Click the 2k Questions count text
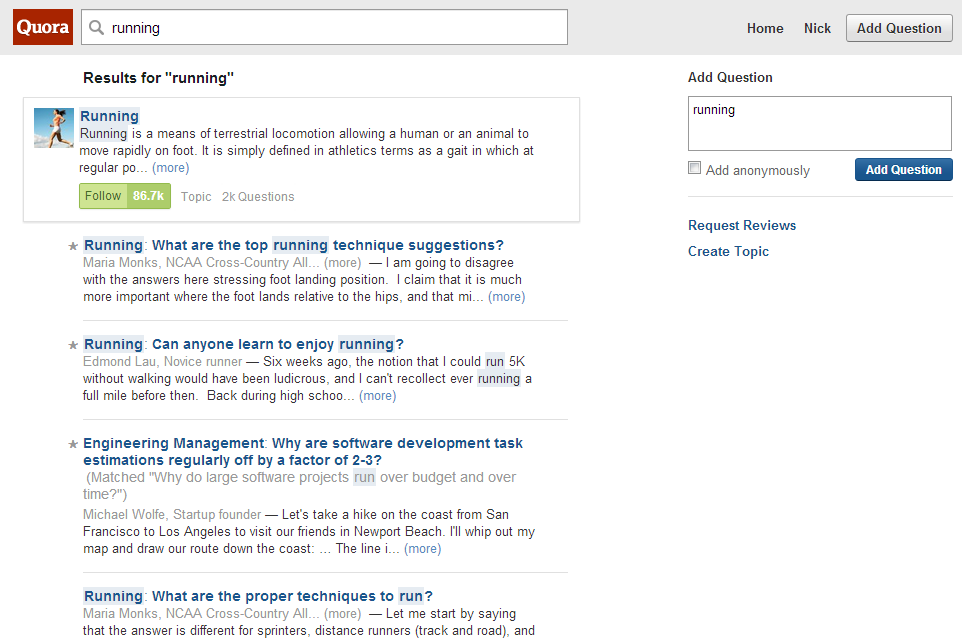962x639 pixels. pyautogui.click(x=258, y=197)
